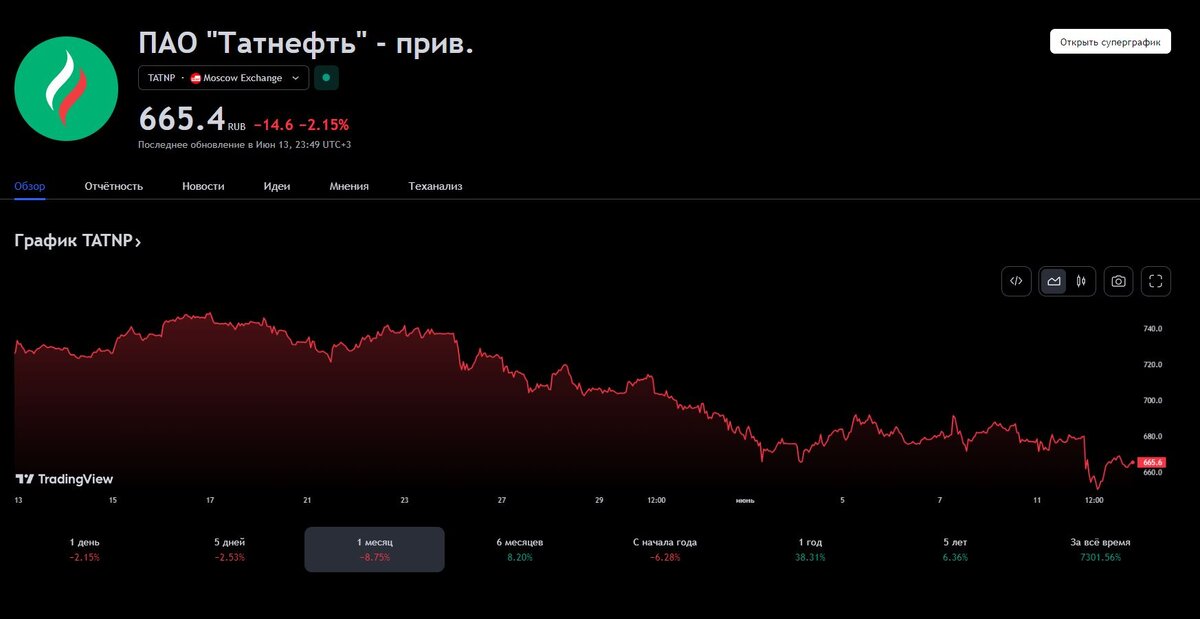Switch to the Мнения tab
The image size is (1200, 619).
[348, 186]
